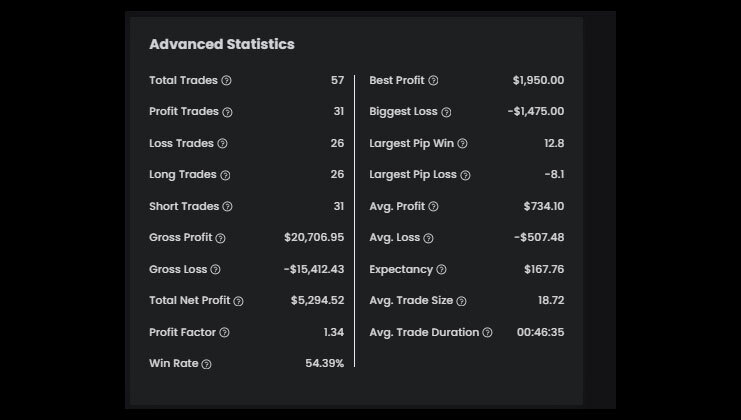The width and height of the screenshot is (741, 420).
Task: Click the help icon beside Profit Factor
Action: pos(224,332)
